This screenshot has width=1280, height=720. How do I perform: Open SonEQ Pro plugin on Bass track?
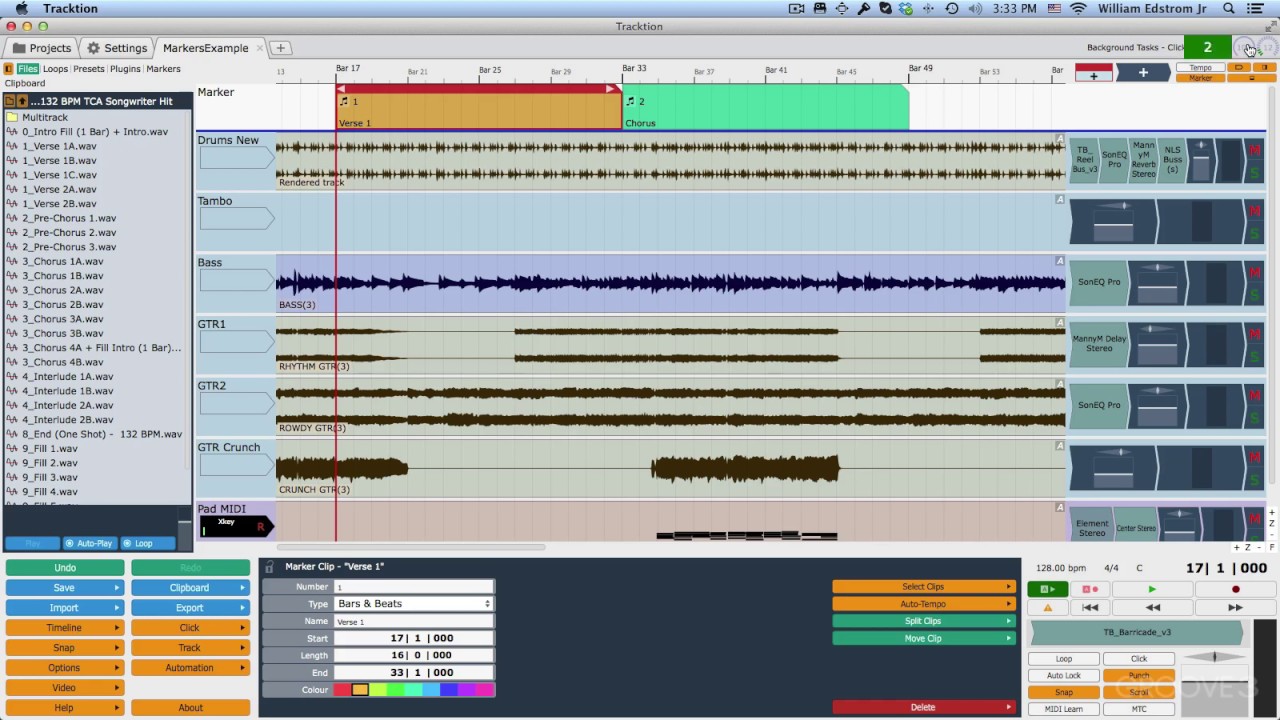[x=1099, y=282]
